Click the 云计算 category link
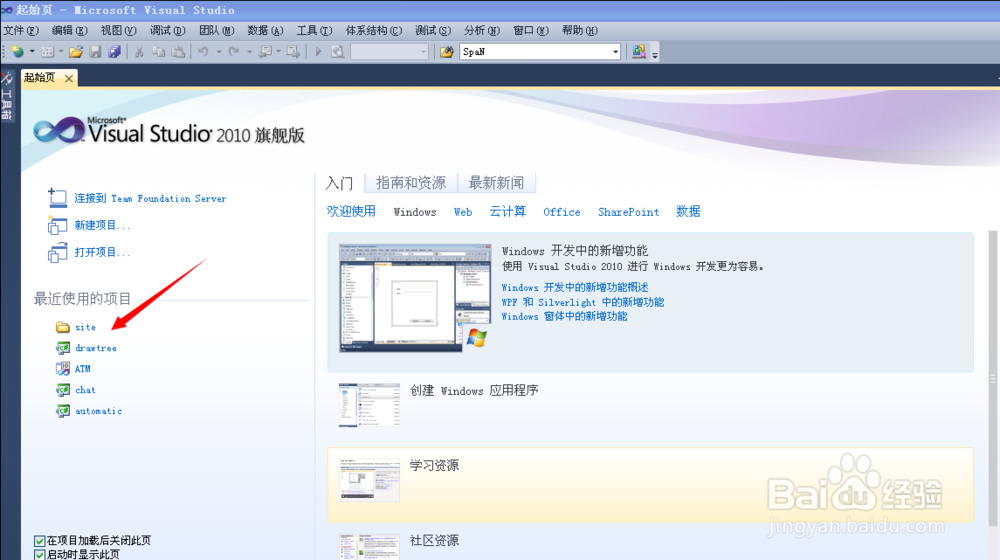Viewport: 1000px width, 560px height. pyautogui.click(x=508, y=212)
